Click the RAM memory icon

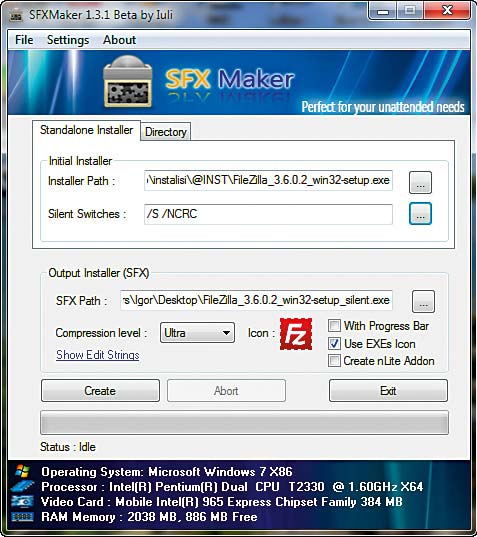22,516
